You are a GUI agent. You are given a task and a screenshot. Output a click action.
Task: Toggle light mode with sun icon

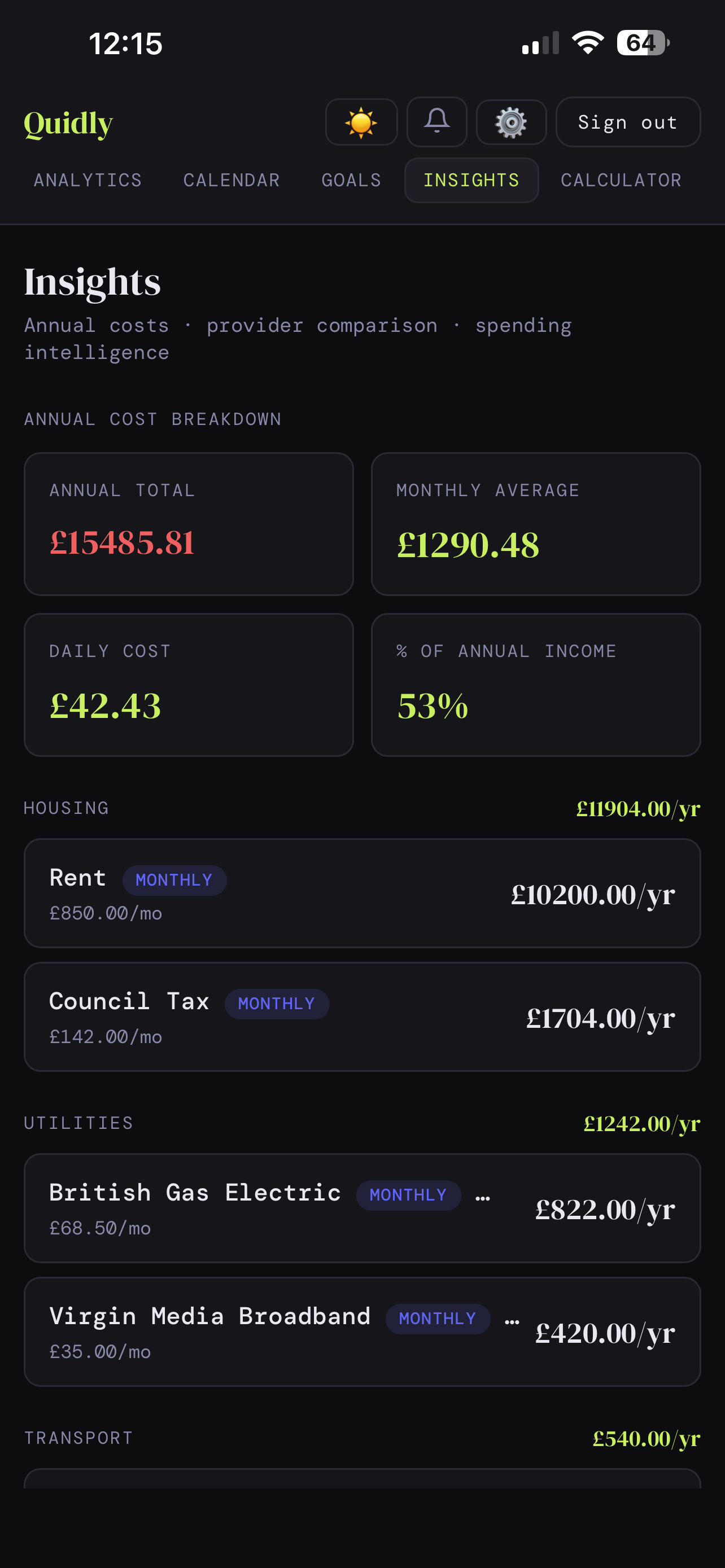(x=361, y=122)
